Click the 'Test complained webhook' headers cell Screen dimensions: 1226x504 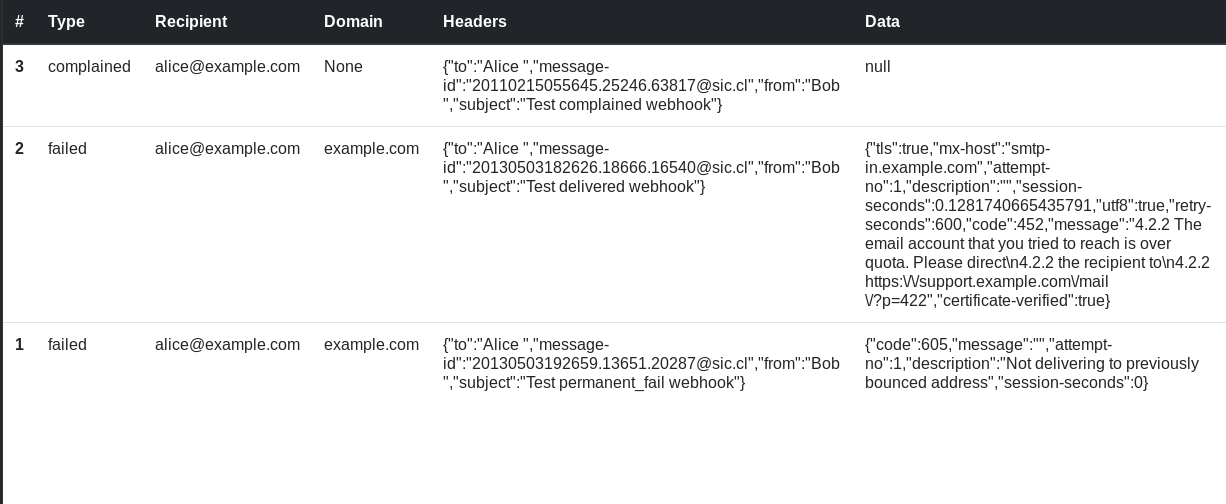pyautogui.click(x=641, y=86)
